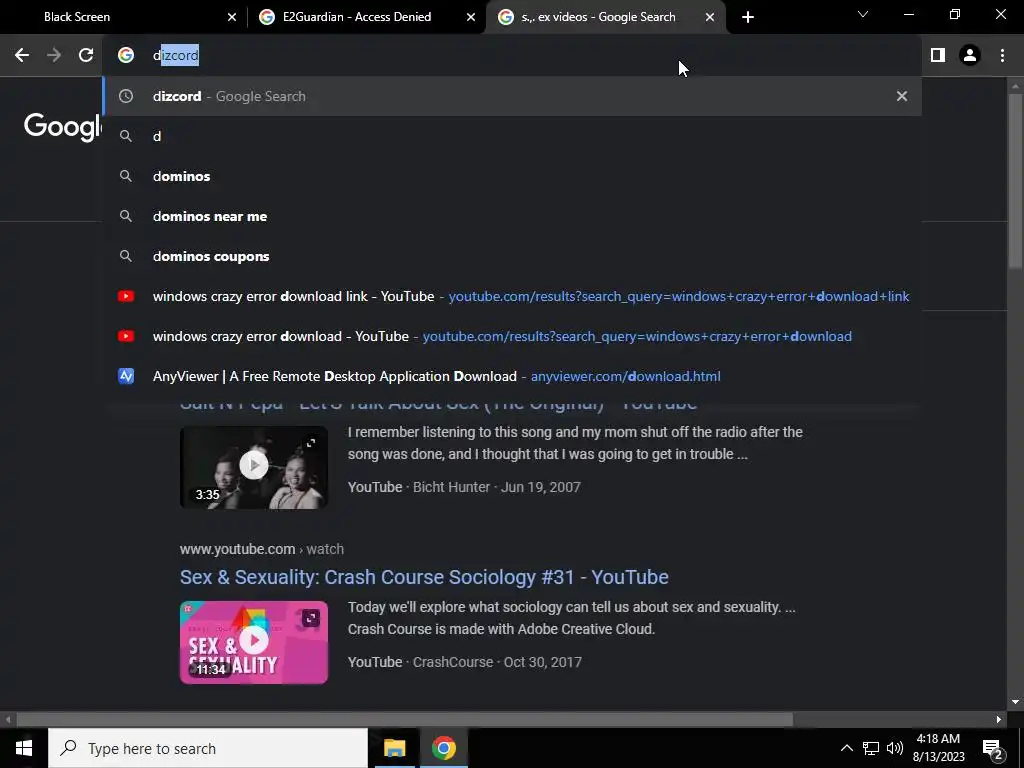Open the profile avatar menu
The width and height of the screenshot is (1024, 768).
coord(970,56)
